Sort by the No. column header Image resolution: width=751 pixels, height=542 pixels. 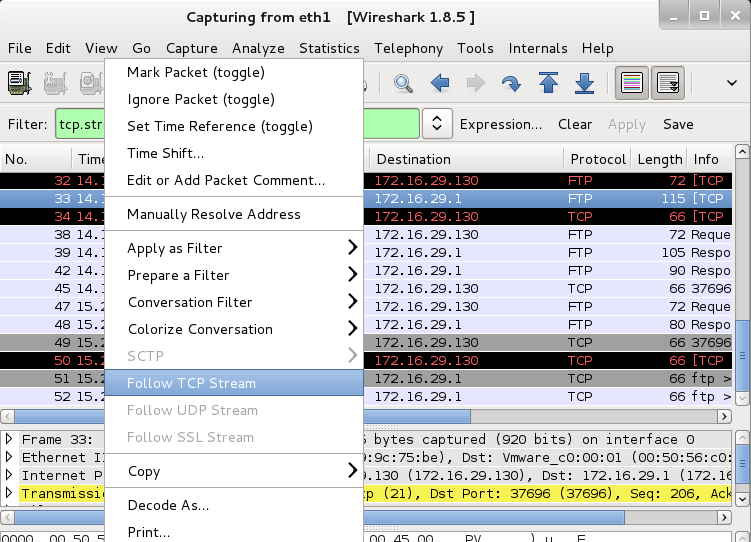[36, 159]
